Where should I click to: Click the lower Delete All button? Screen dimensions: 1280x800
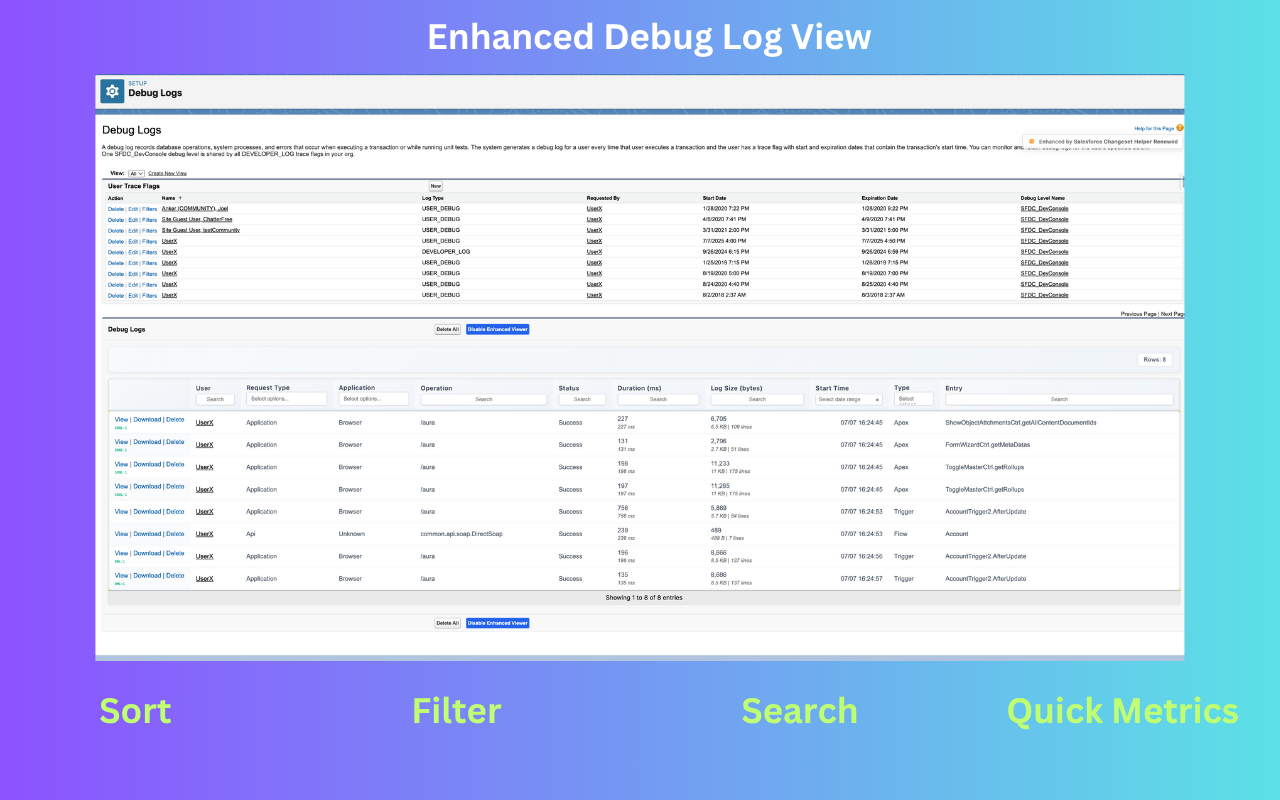pyautogui.click(x=447, y=623)
